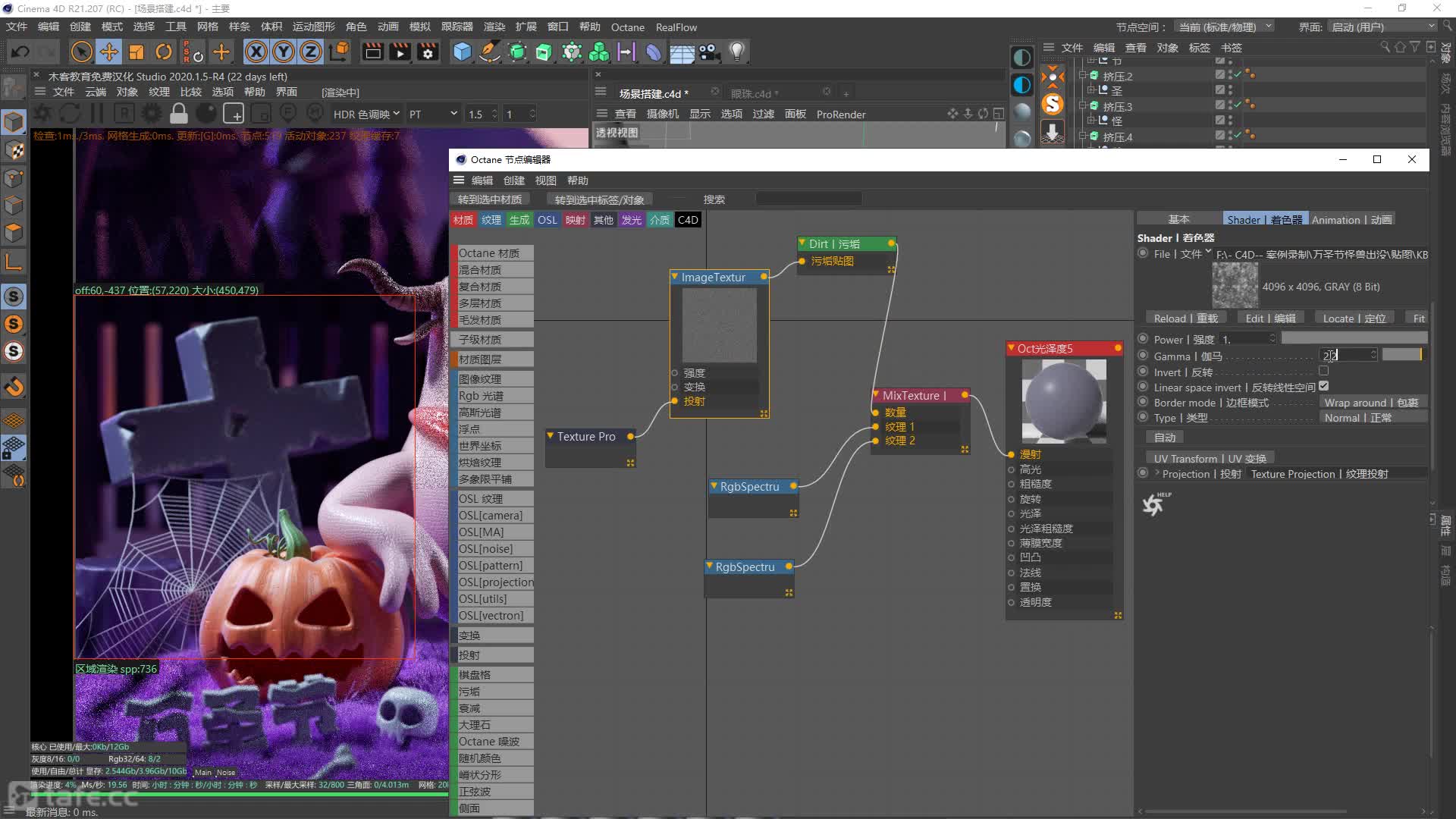Click Render View clapperboard icon
1456x819 pixels.
372,52
